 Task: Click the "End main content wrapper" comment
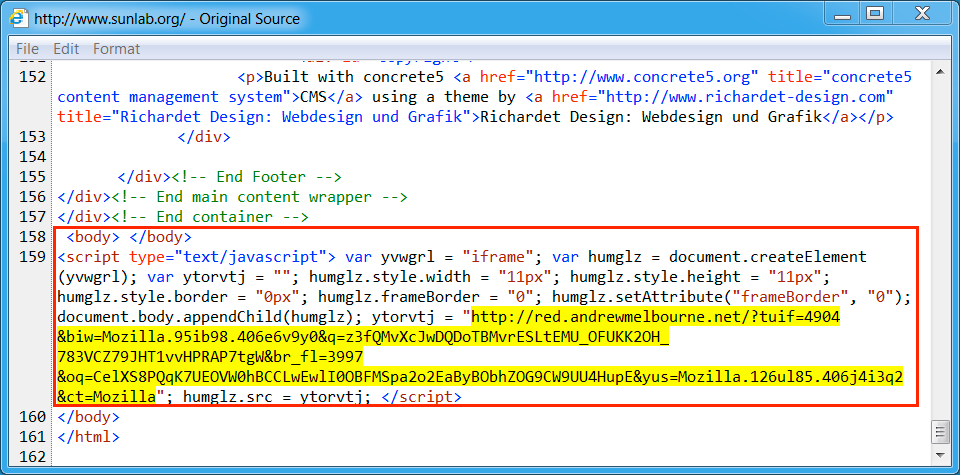tap(259, 197)
